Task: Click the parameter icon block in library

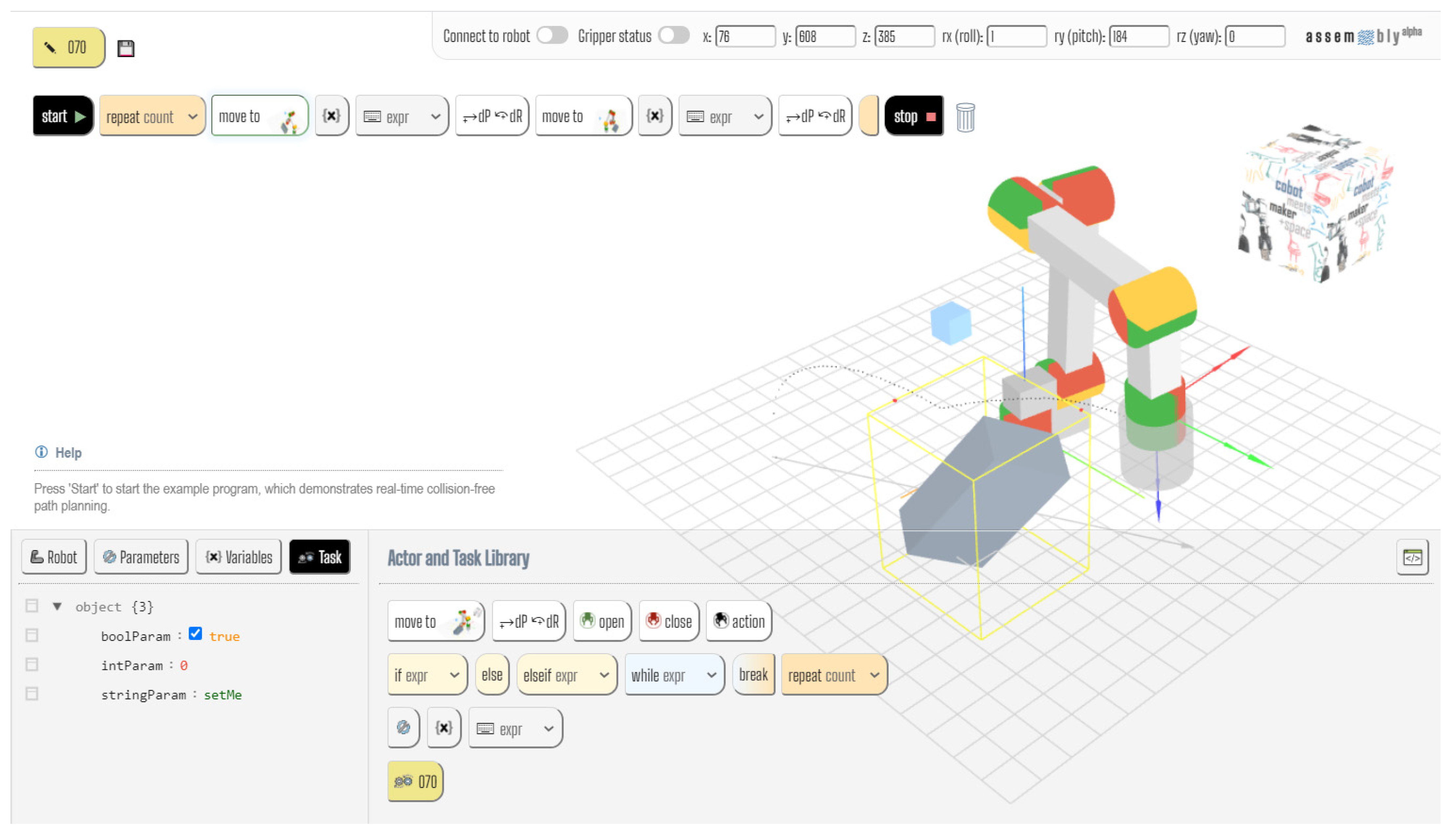Action: click(x=403, y=727)
